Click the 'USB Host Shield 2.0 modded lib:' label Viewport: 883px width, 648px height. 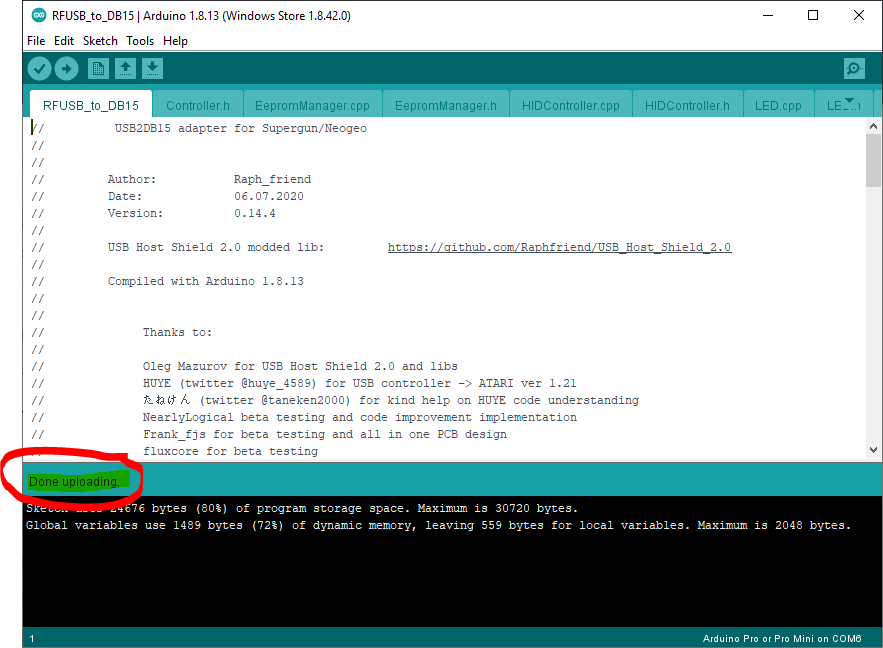pos(216,247)
